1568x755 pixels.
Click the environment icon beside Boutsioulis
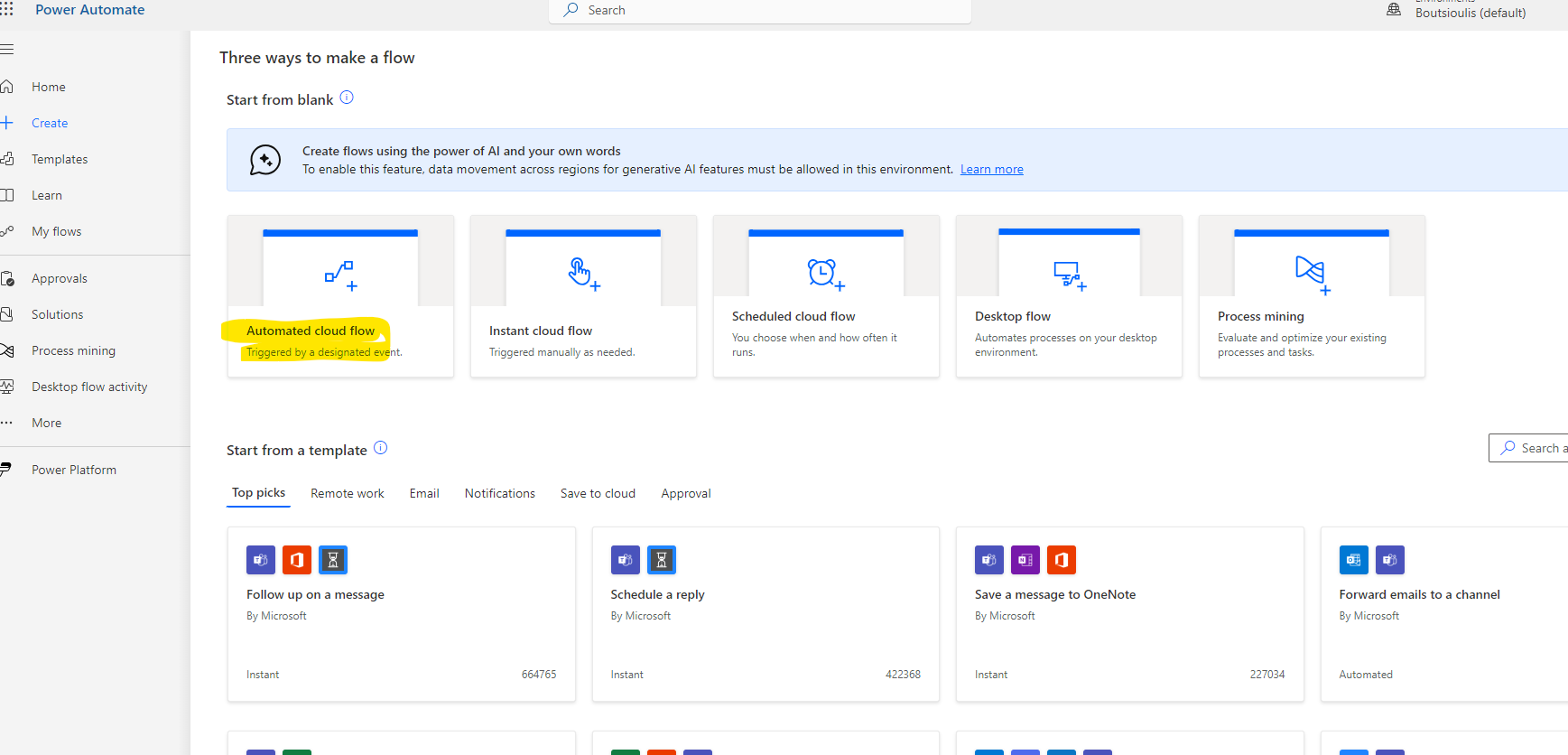coord(1394,9)
